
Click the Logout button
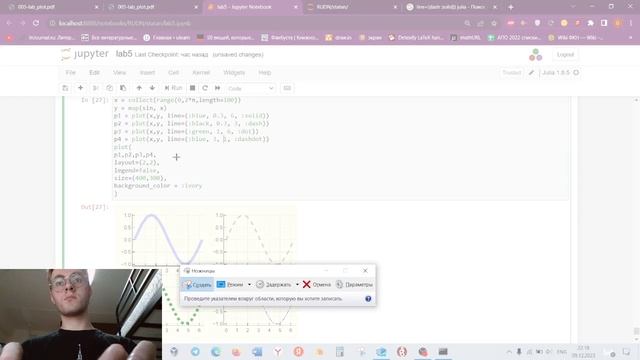point(565,55)
